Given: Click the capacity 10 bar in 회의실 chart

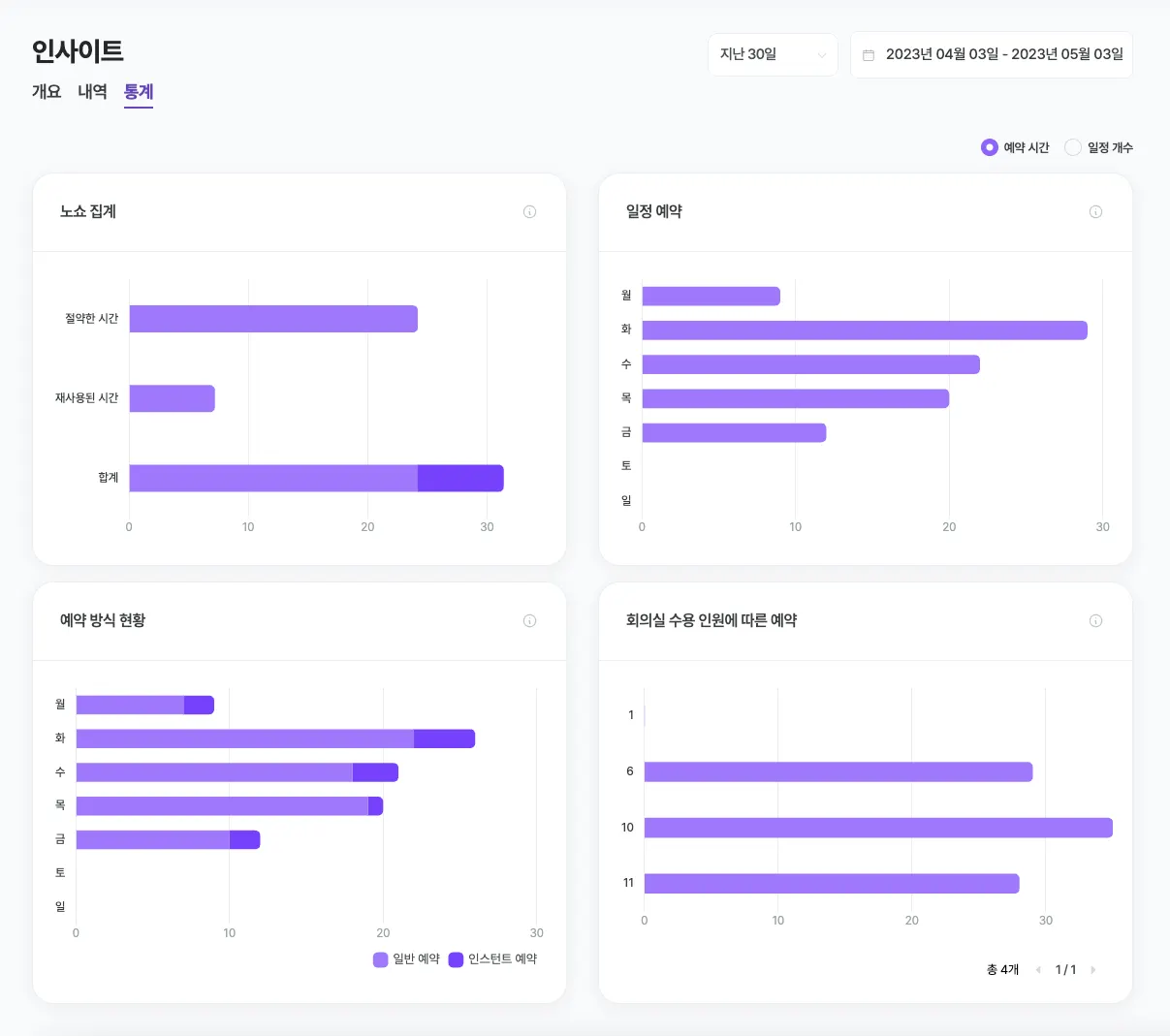Looking at the screenshot, I should coord(878,828).
